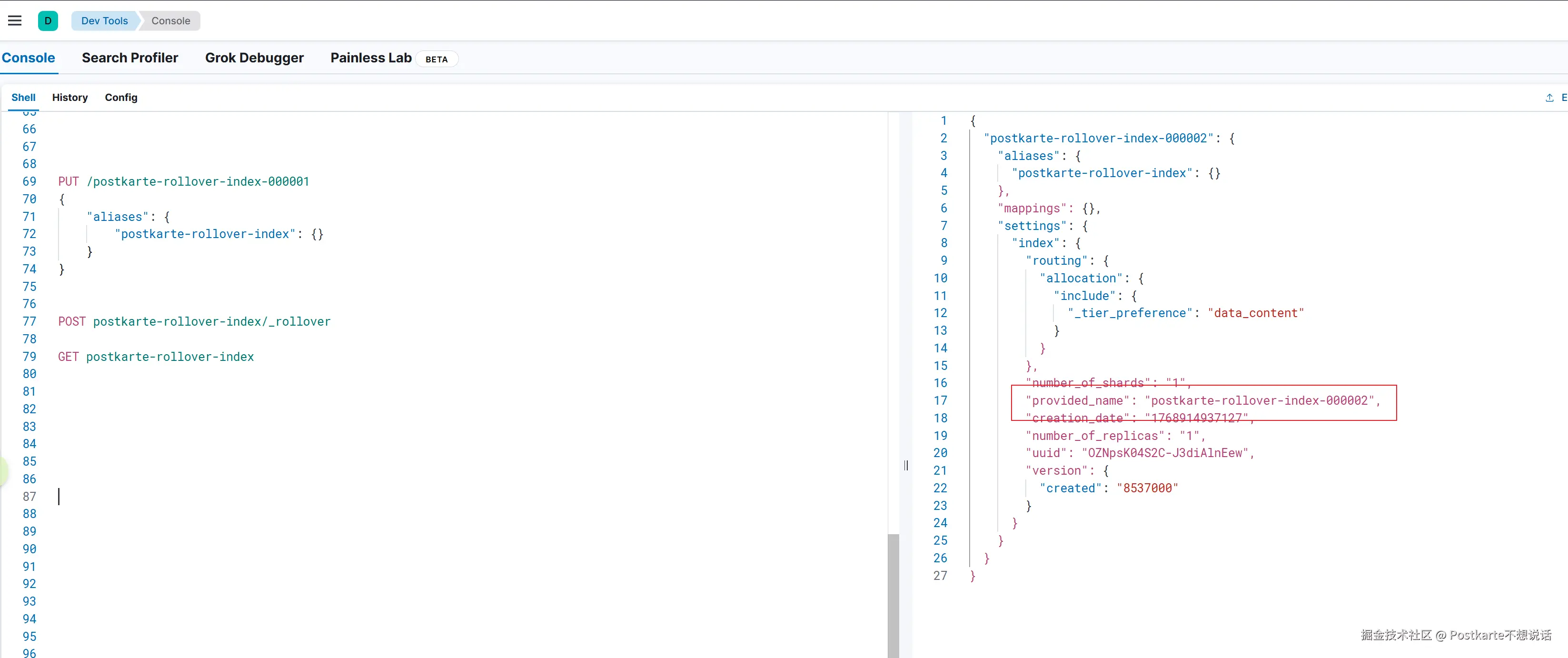Click the Dev Tools breadcrumb
The height and width of the screenshot is (658, 1568).
[x=104, y=20]
